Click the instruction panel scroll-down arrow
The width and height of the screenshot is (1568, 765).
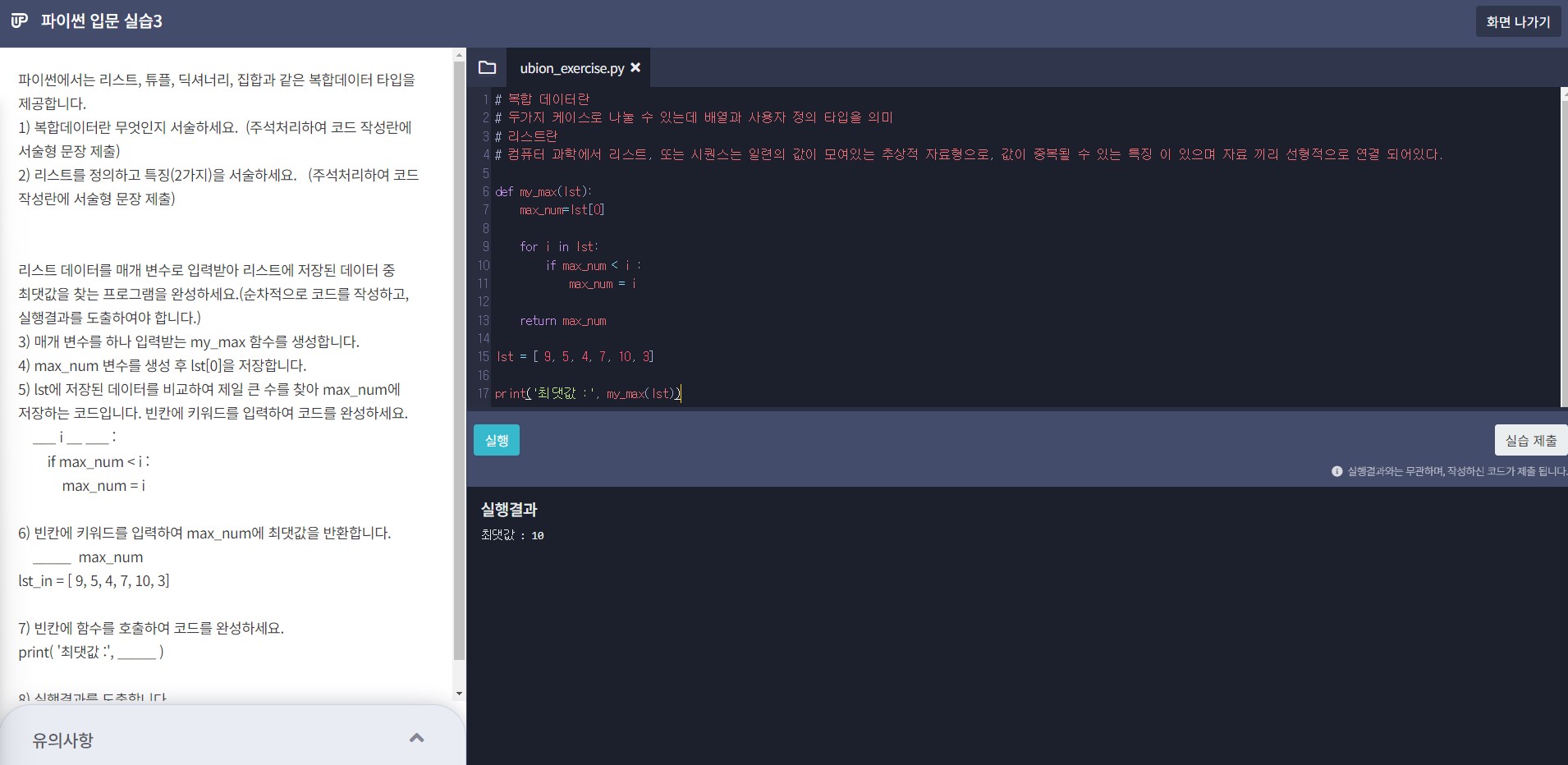coord(459,694)
